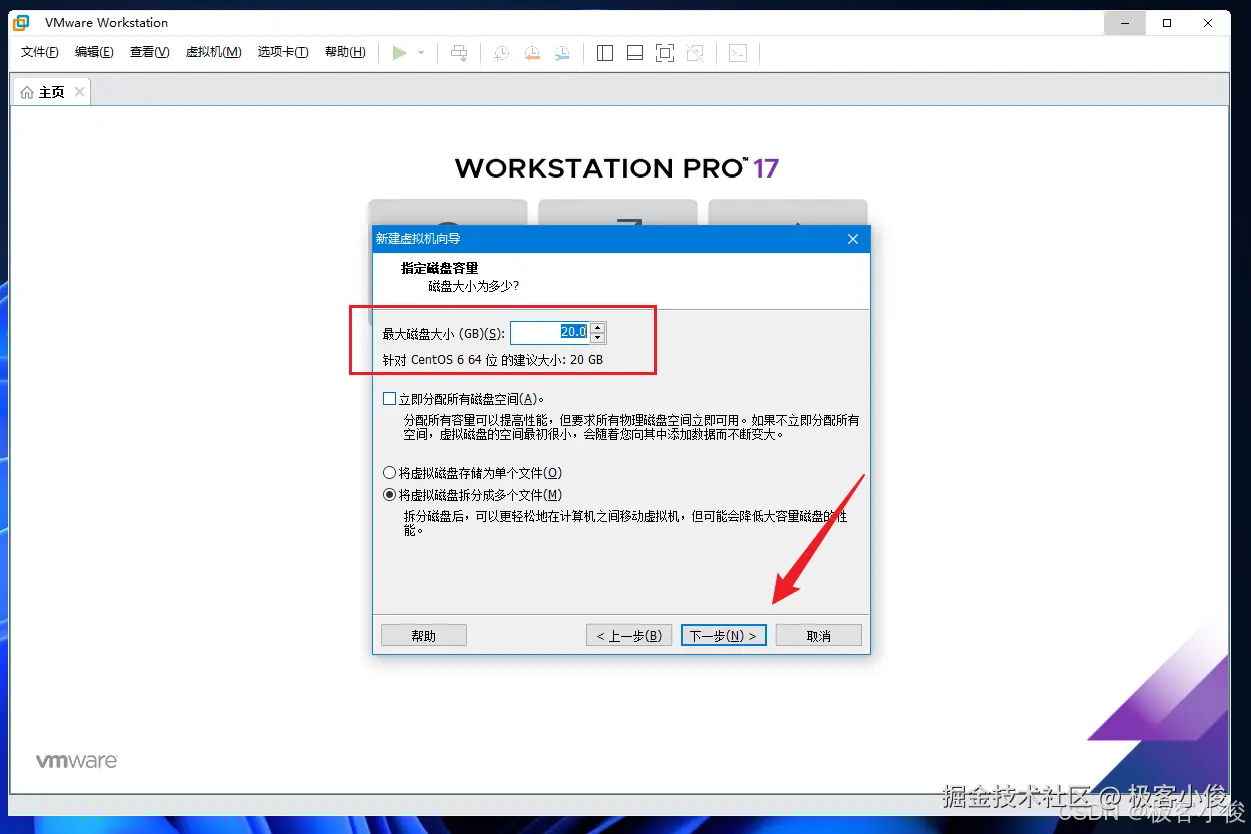Click the 上一步(B) back button
Screen dimensions: 1251x834
click(x=629, y=635)
